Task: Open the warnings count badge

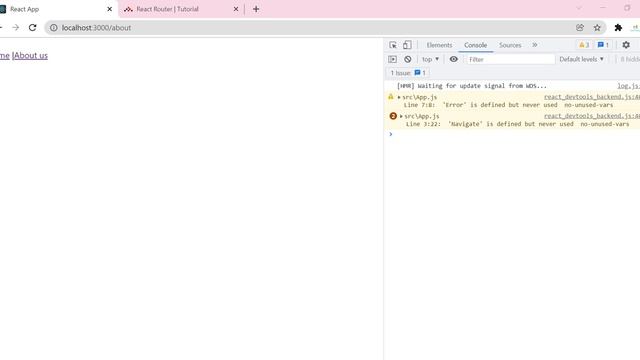Action: click(x=584, y=45)
